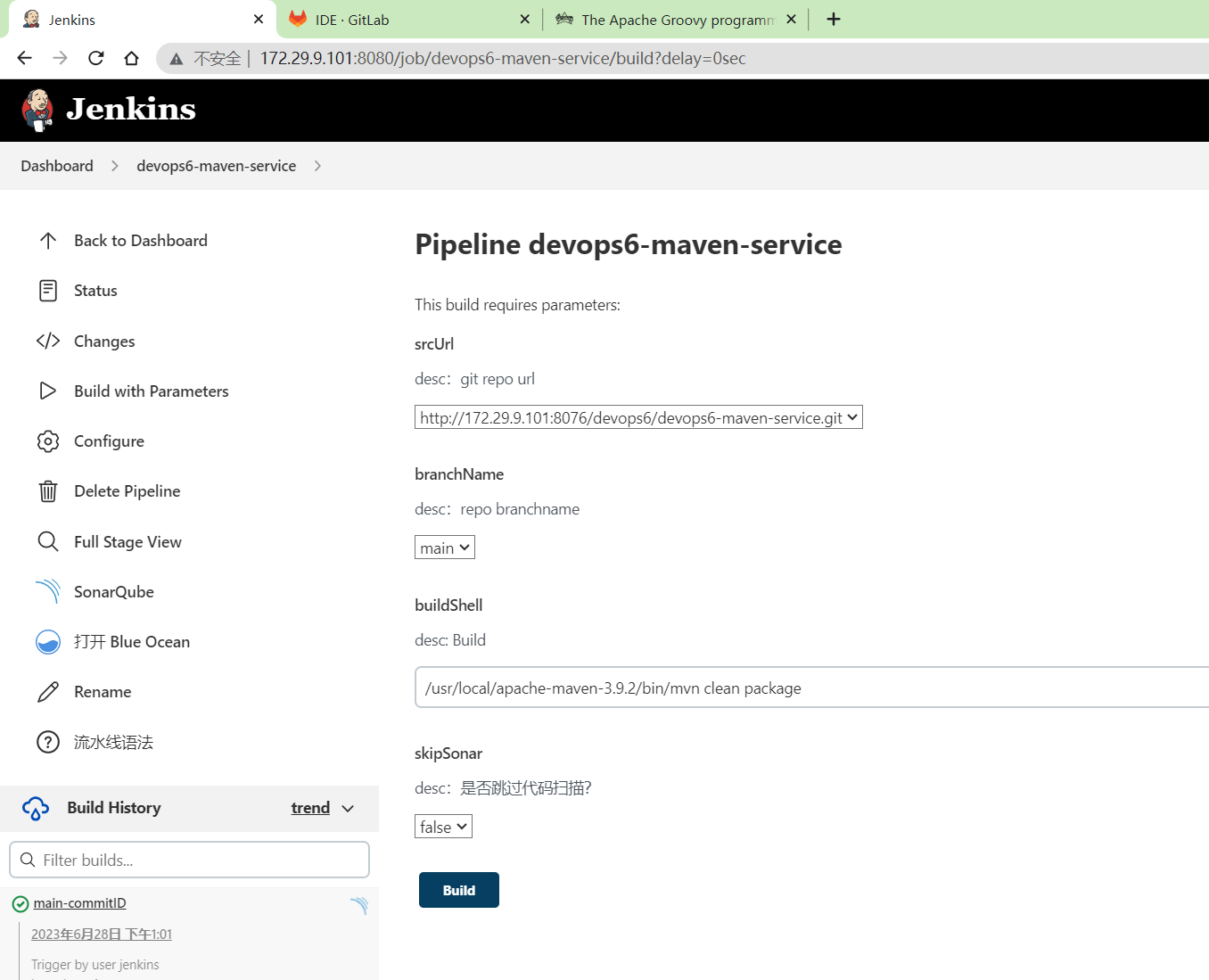This screenshot has height=980, width=1209.
Task: Click the Trigger by user jenkins text
Action: (95, 965)
